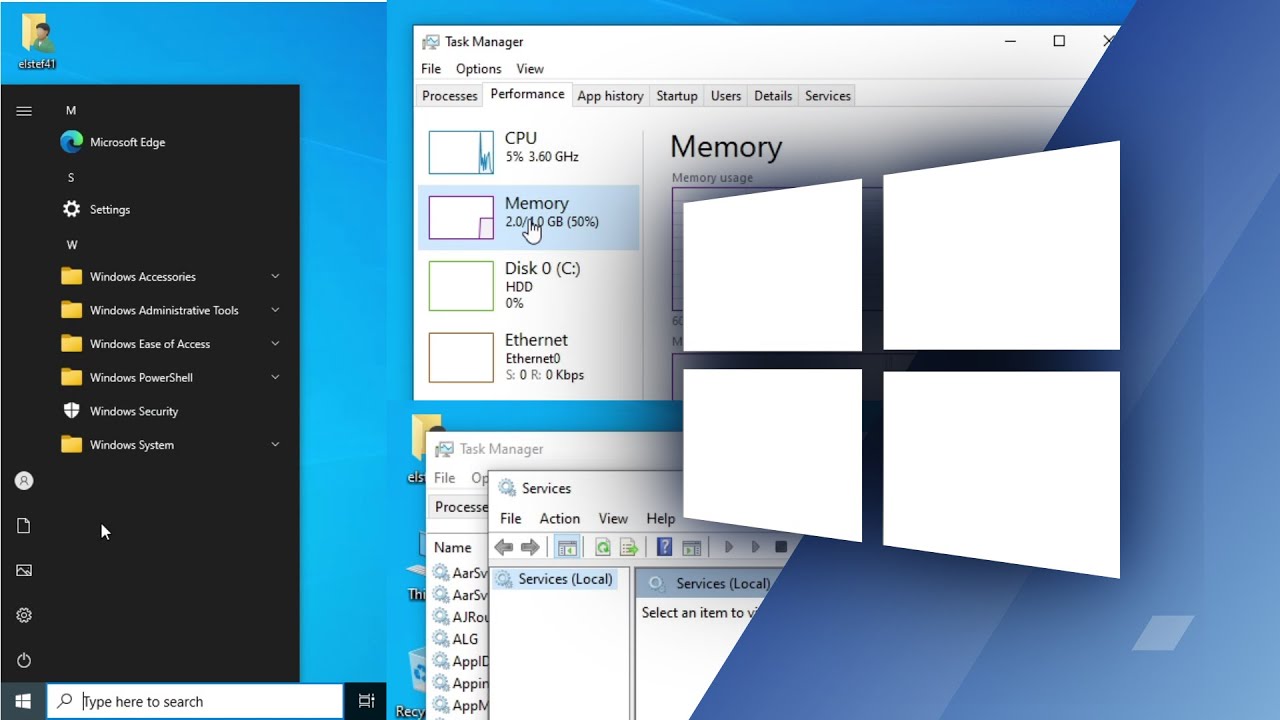Open Help menu in Services window

point(661,518)
